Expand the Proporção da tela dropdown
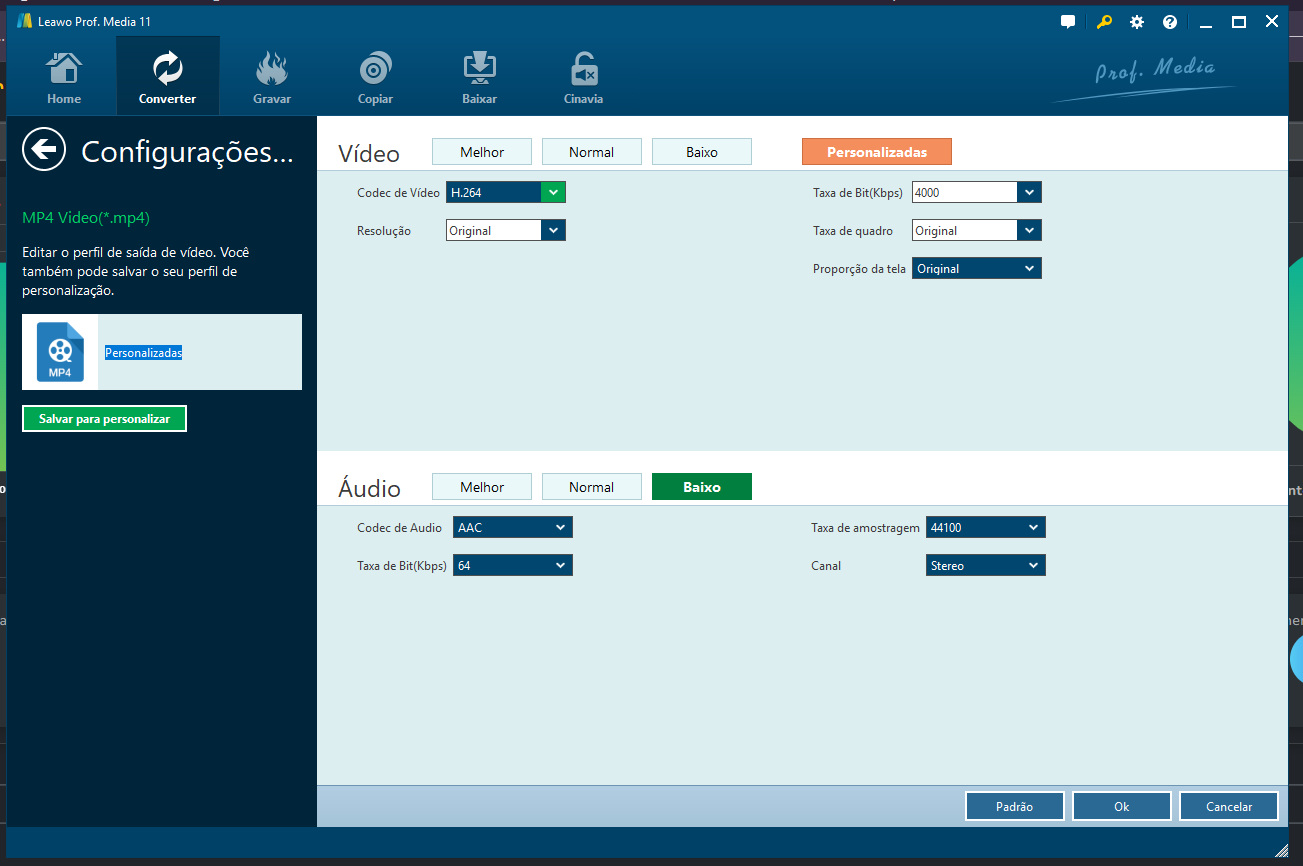 (977, 268)
